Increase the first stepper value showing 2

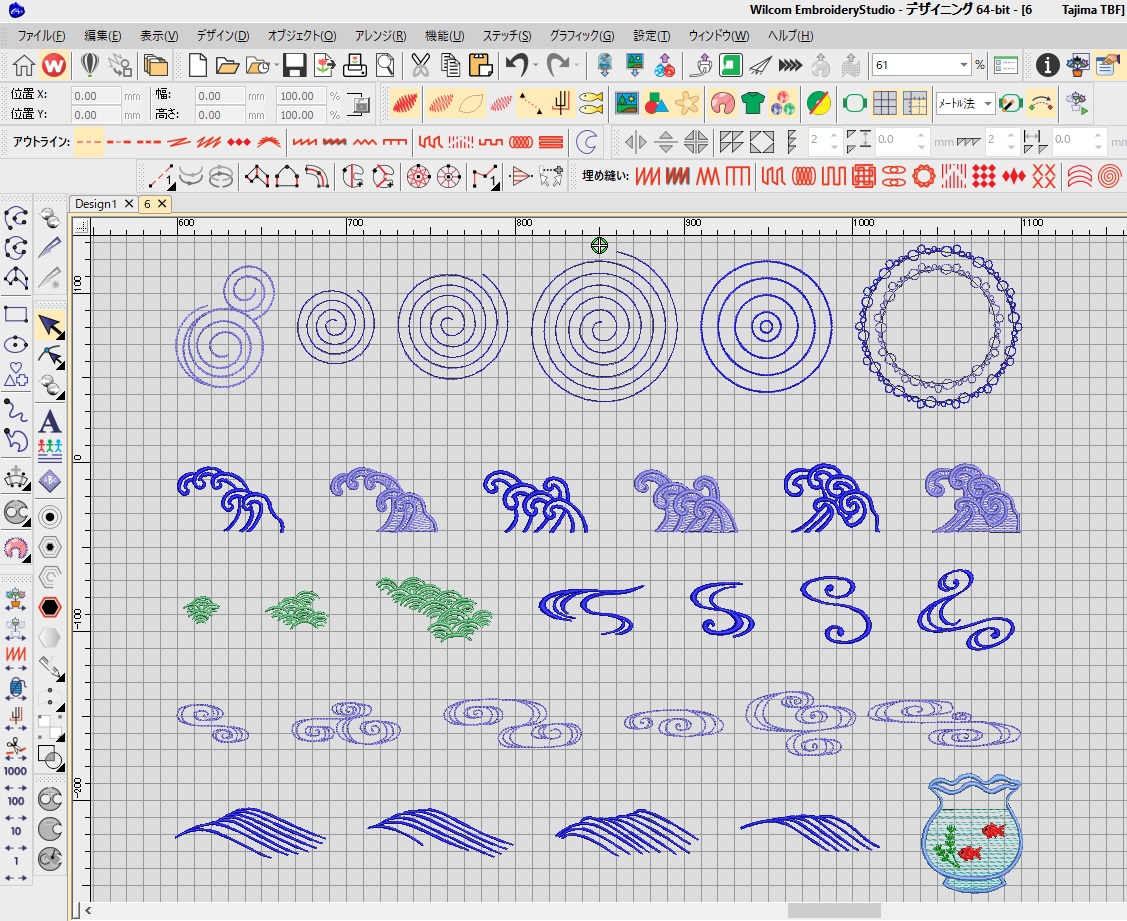click(834, 135)
